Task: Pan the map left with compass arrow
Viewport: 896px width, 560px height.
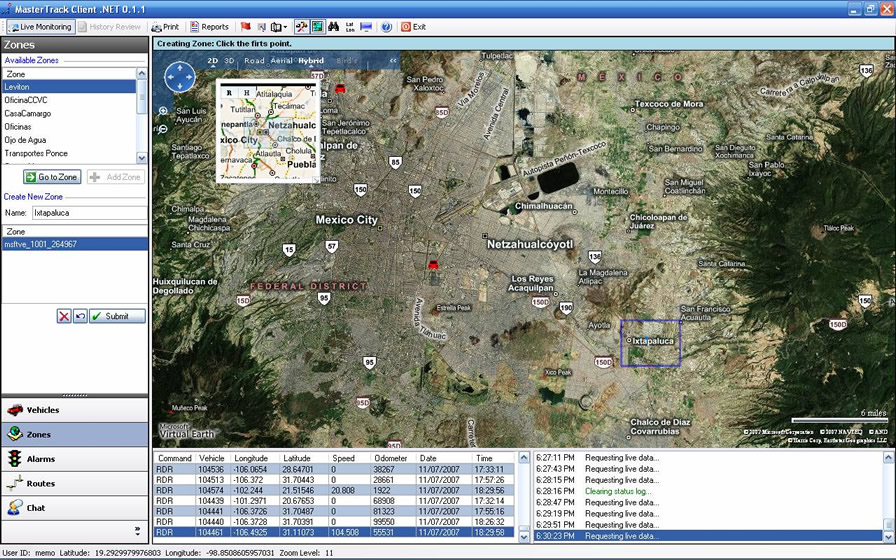Action: coord(170,77)
